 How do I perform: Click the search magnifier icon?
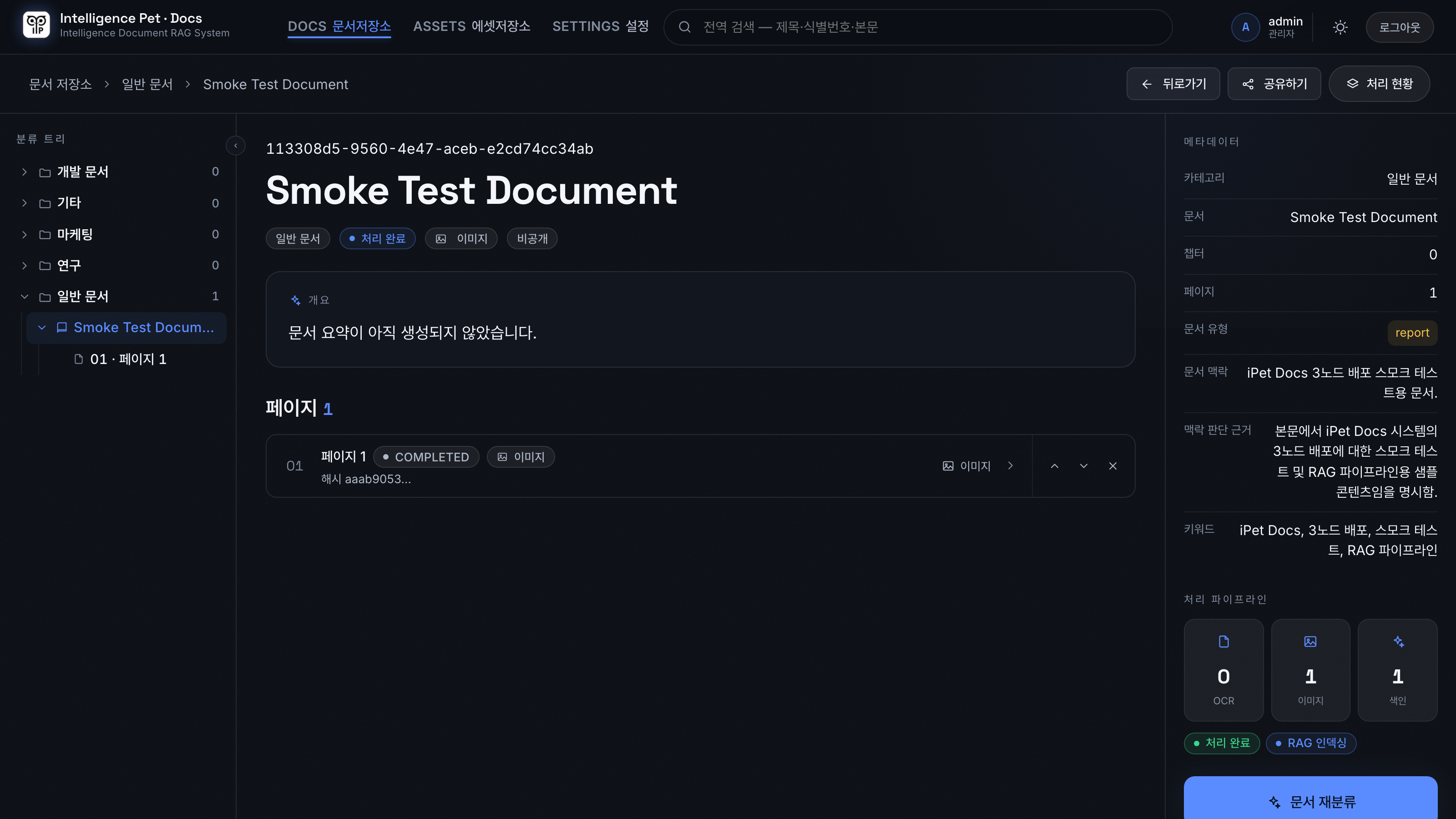click(x=684, y=27)
